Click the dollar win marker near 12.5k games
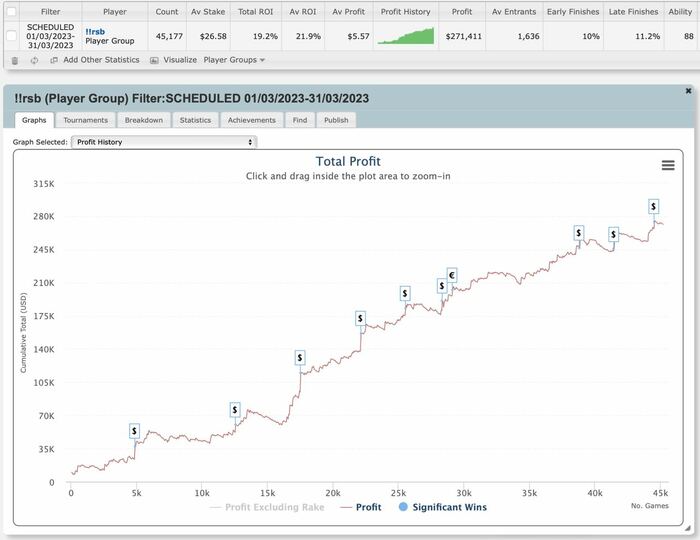Screen dimensions: 700x540 click(x=235, y=410)
